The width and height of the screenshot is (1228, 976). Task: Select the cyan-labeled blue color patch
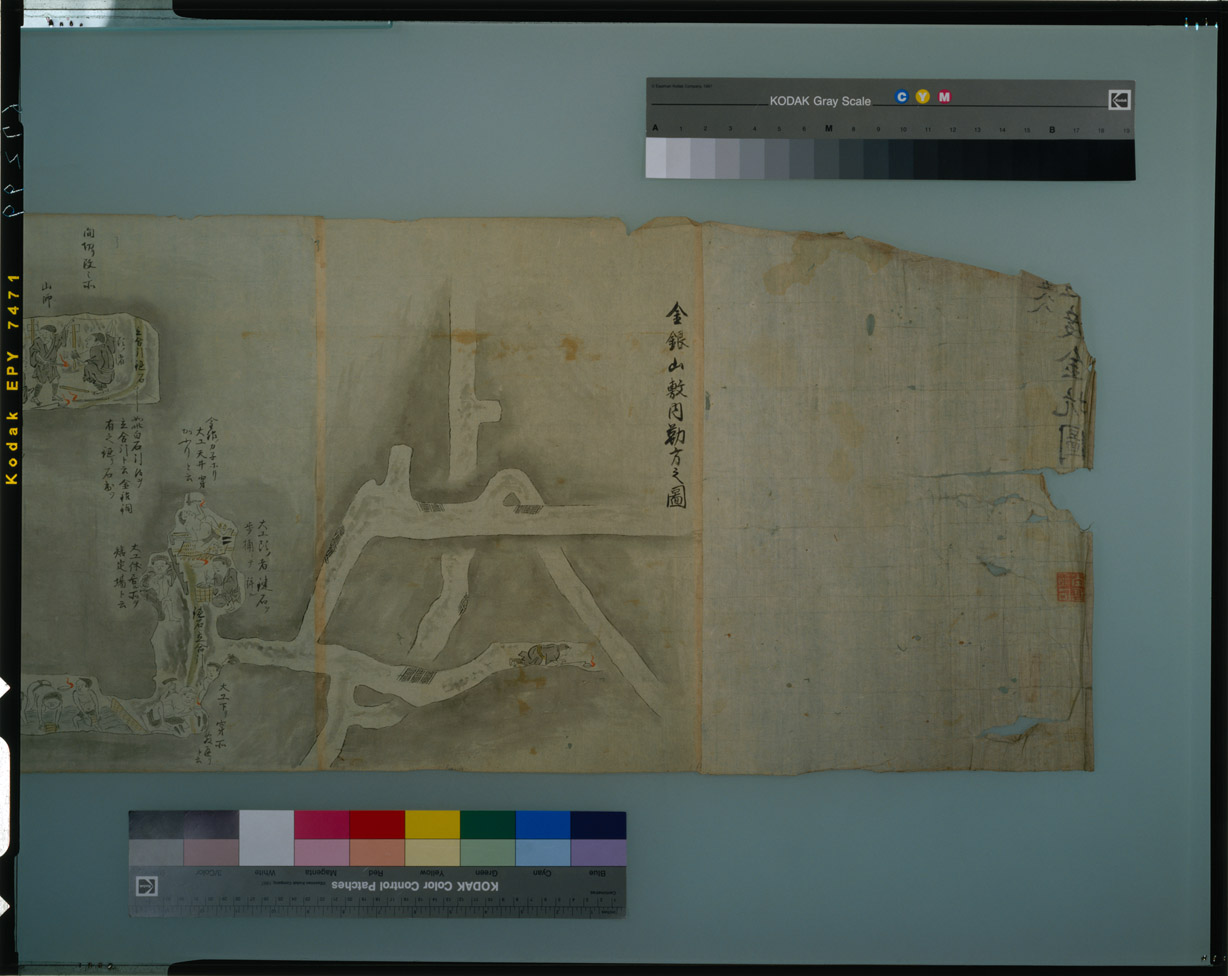coord(543,825)
